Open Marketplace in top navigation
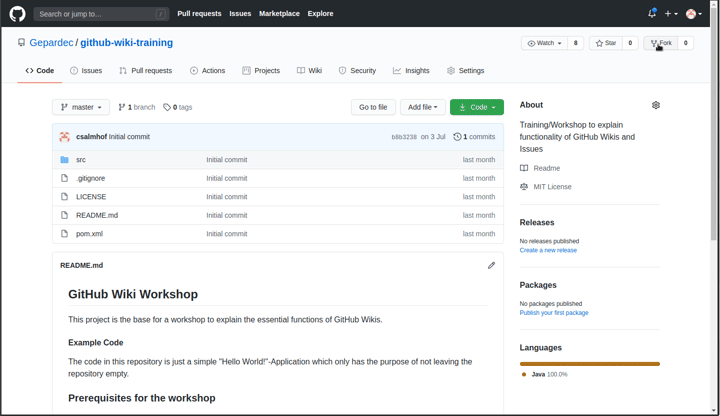Image resolution: width=720 pixels, height=416 pixels. pos(279,14)
